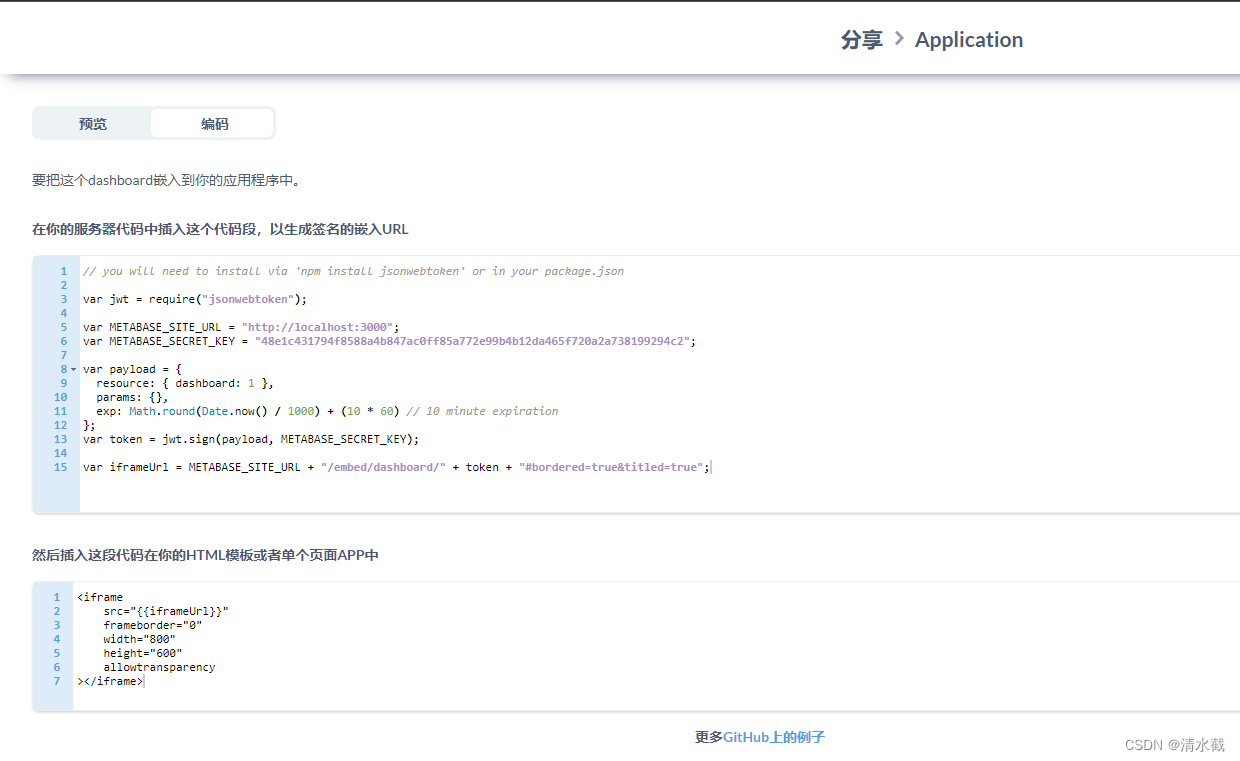Viewport: 1240px width, 761px height.
Task: Click the iframeUrl assignment line
Action: 396,467
